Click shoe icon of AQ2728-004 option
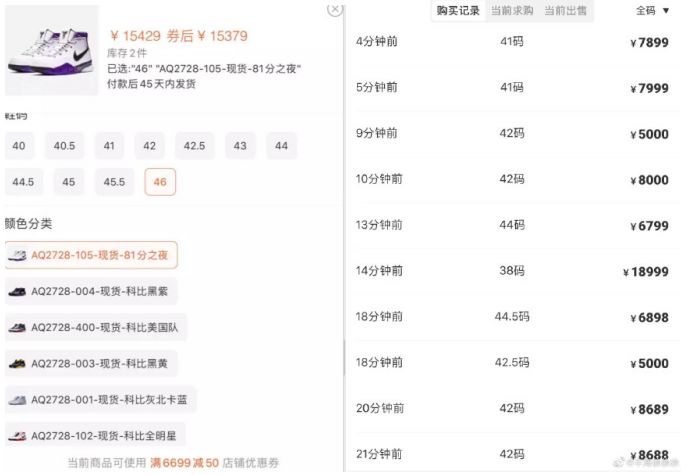The image size is (692, 475). [17, 291]
